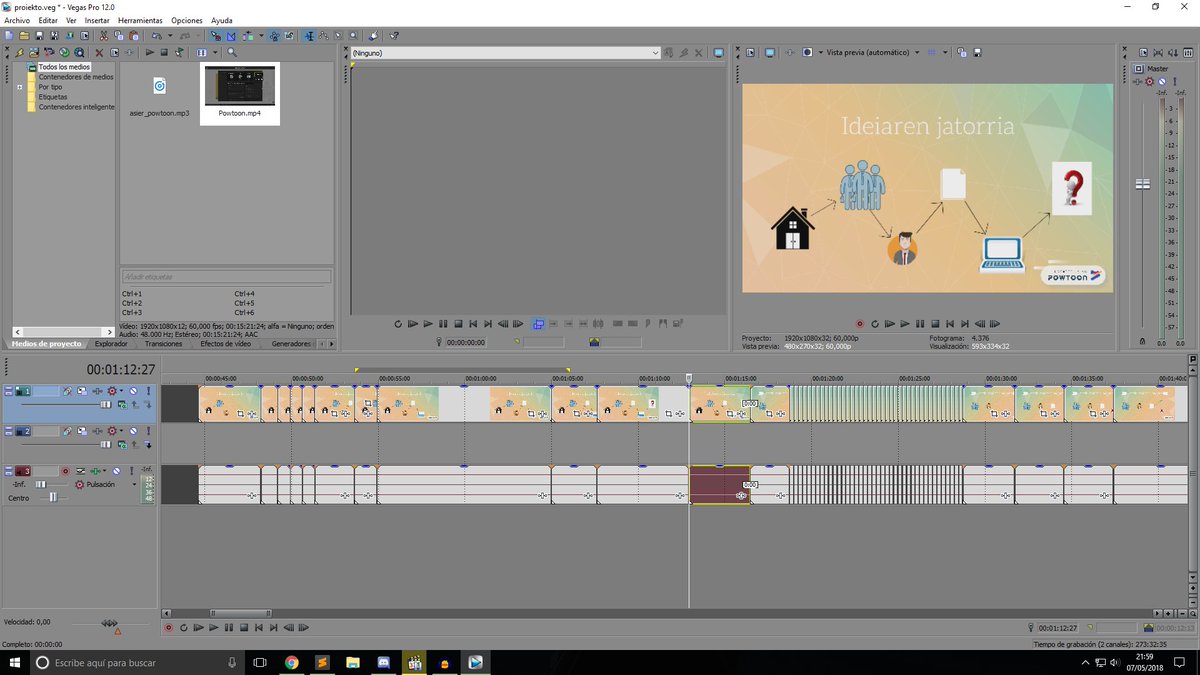
Task: Solo audio track 3
Action: pos(131,471)
